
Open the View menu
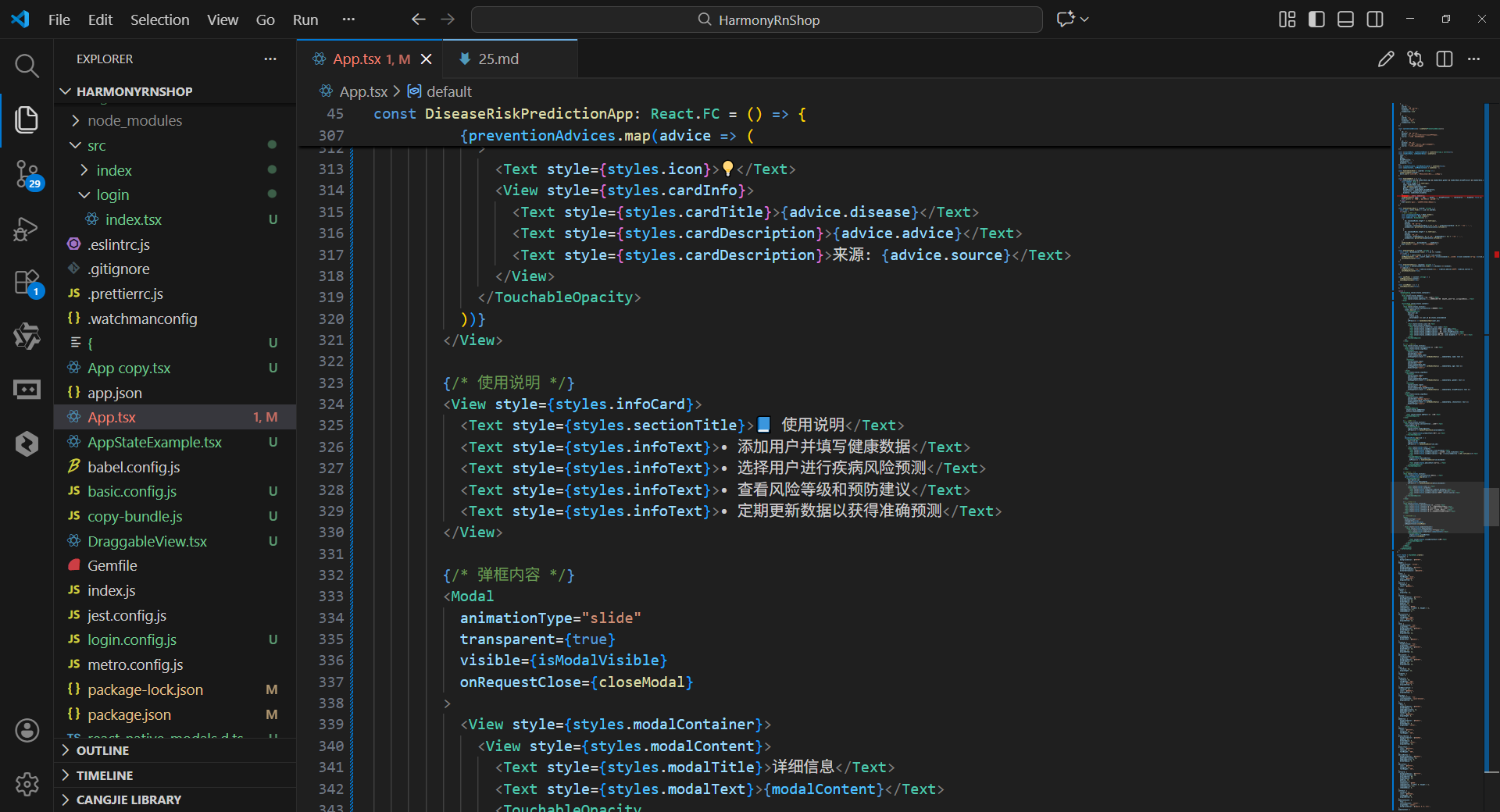(x=223, y=20)
